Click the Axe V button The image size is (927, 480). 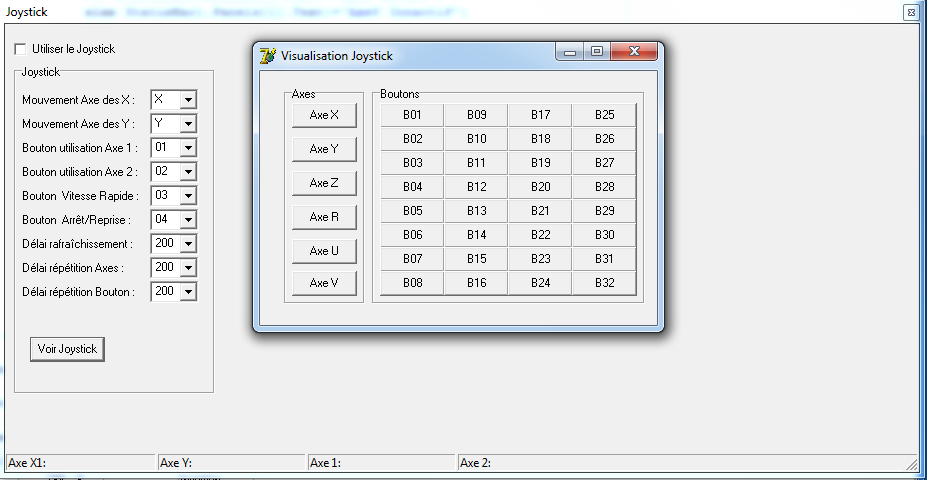[x=324, y=283]
